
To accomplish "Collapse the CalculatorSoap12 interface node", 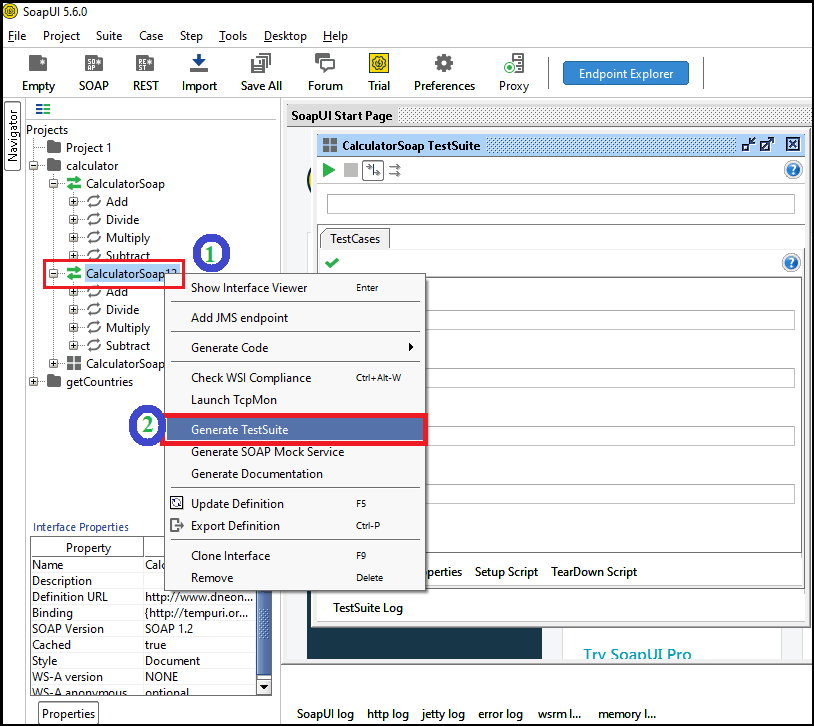I will 53,273.
